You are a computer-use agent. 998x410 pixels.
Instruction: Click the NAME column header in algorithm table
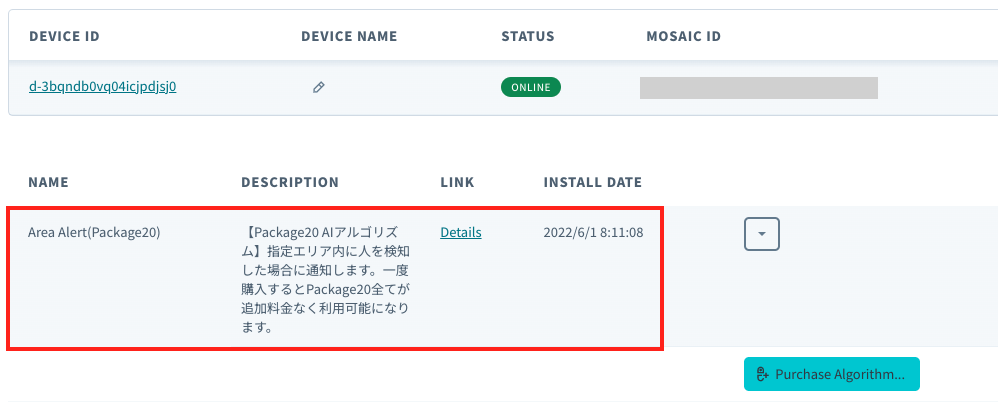48,182
